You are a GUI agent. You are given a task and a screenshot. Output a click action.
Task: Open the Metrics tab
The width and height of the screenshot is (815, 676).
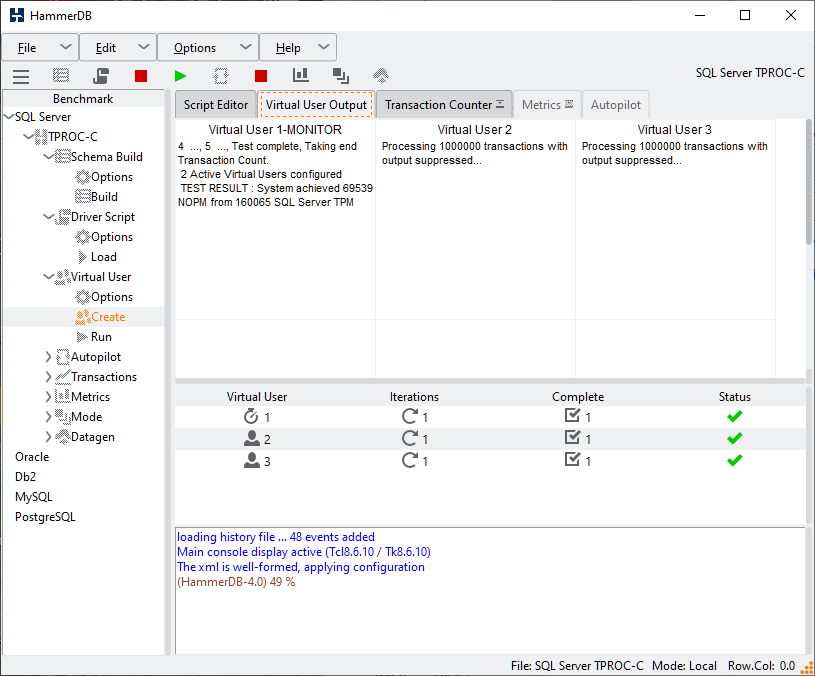(x=547, y=104)
